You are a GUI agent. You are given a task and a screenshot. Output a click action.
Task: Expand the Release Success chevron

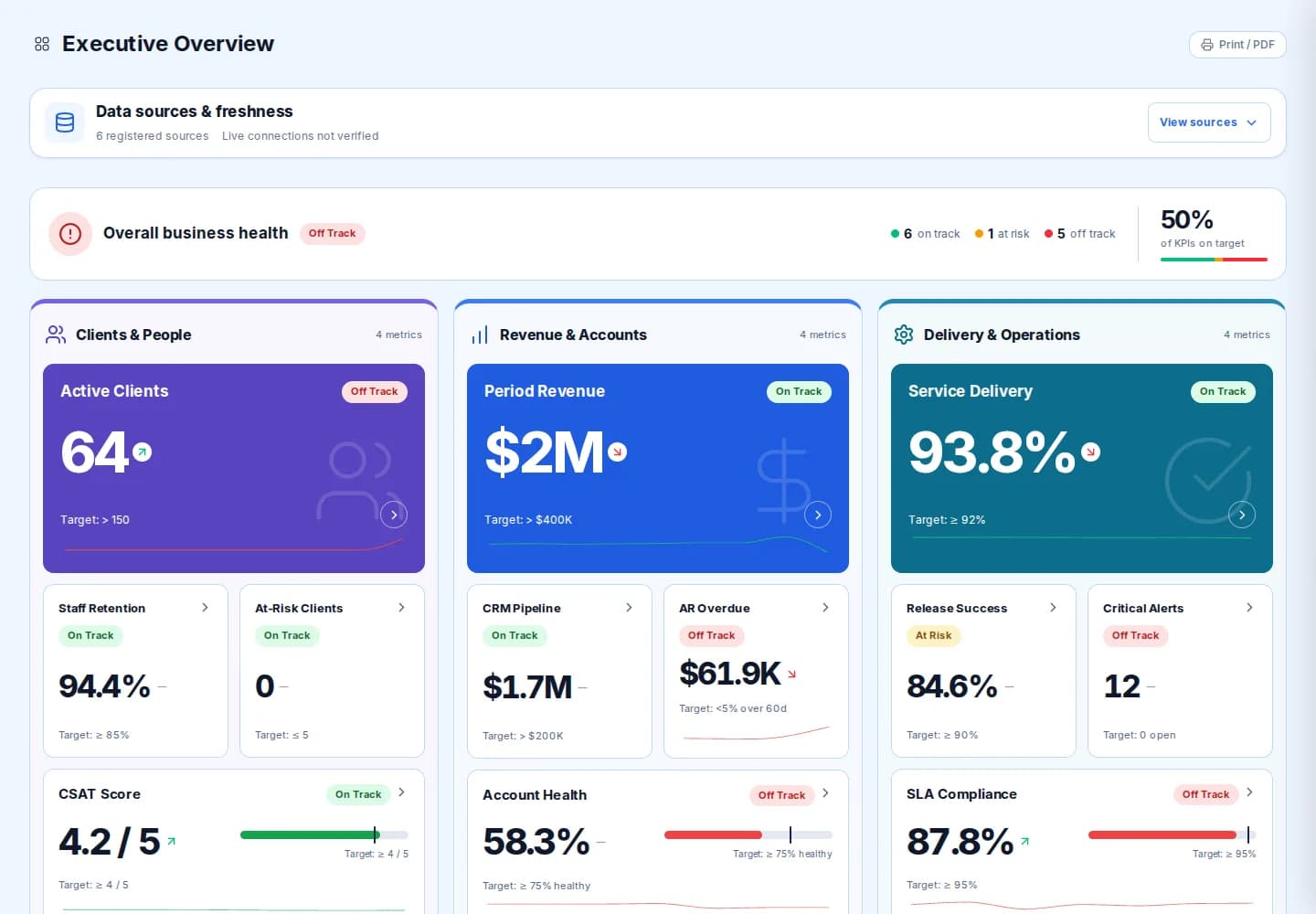1053,608
